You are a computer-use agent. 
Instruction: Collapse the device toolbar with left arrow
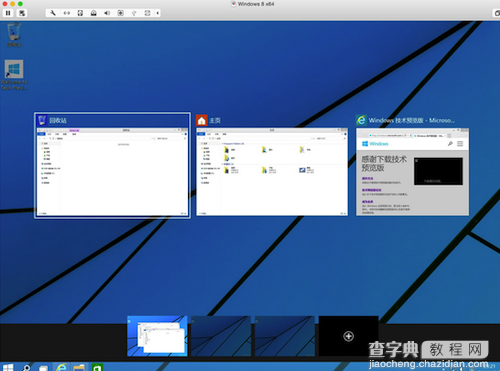pos(157,13)
